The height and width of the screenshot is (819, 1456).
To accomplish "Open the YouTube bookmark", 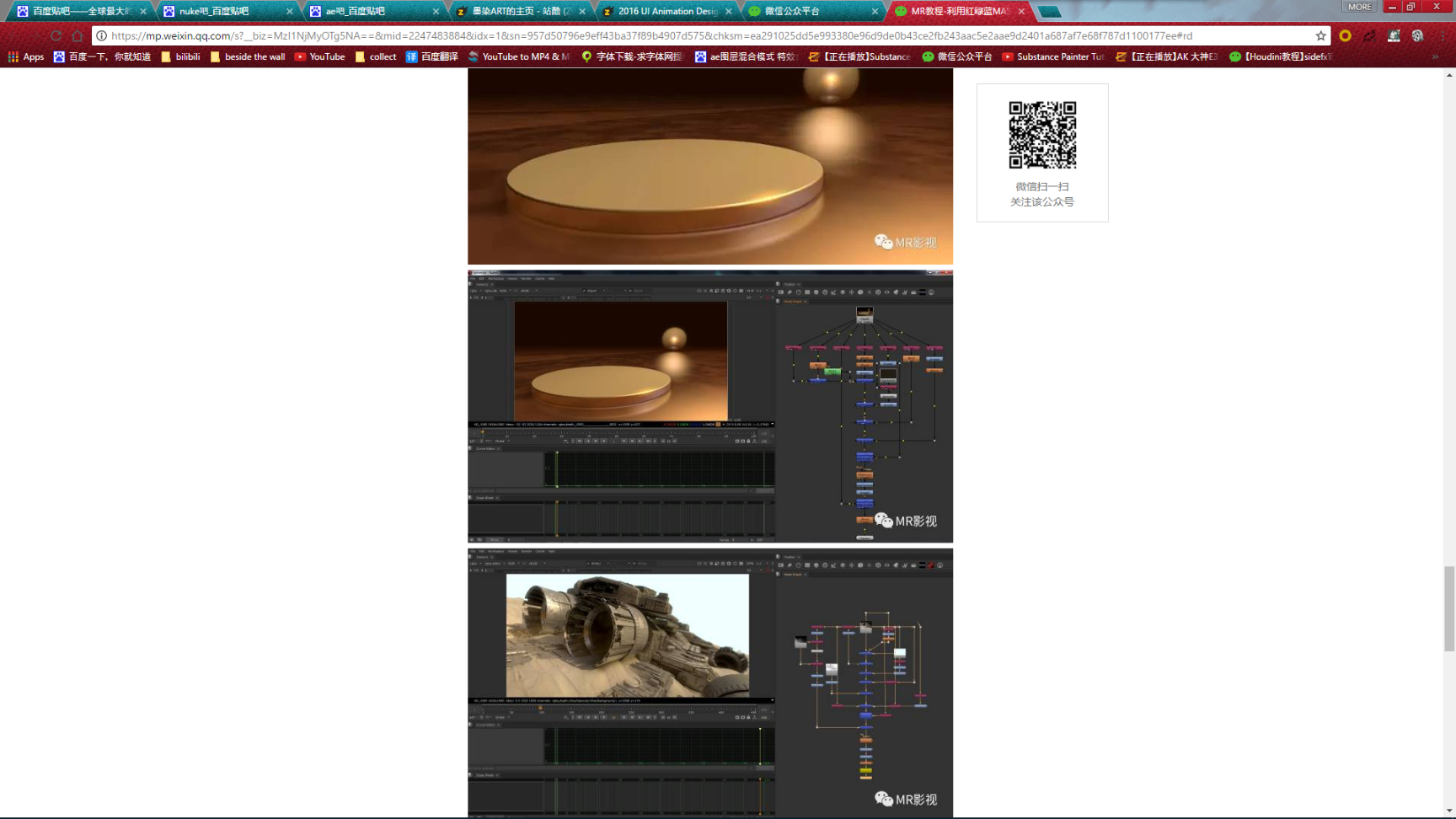I will pos(319,56).
